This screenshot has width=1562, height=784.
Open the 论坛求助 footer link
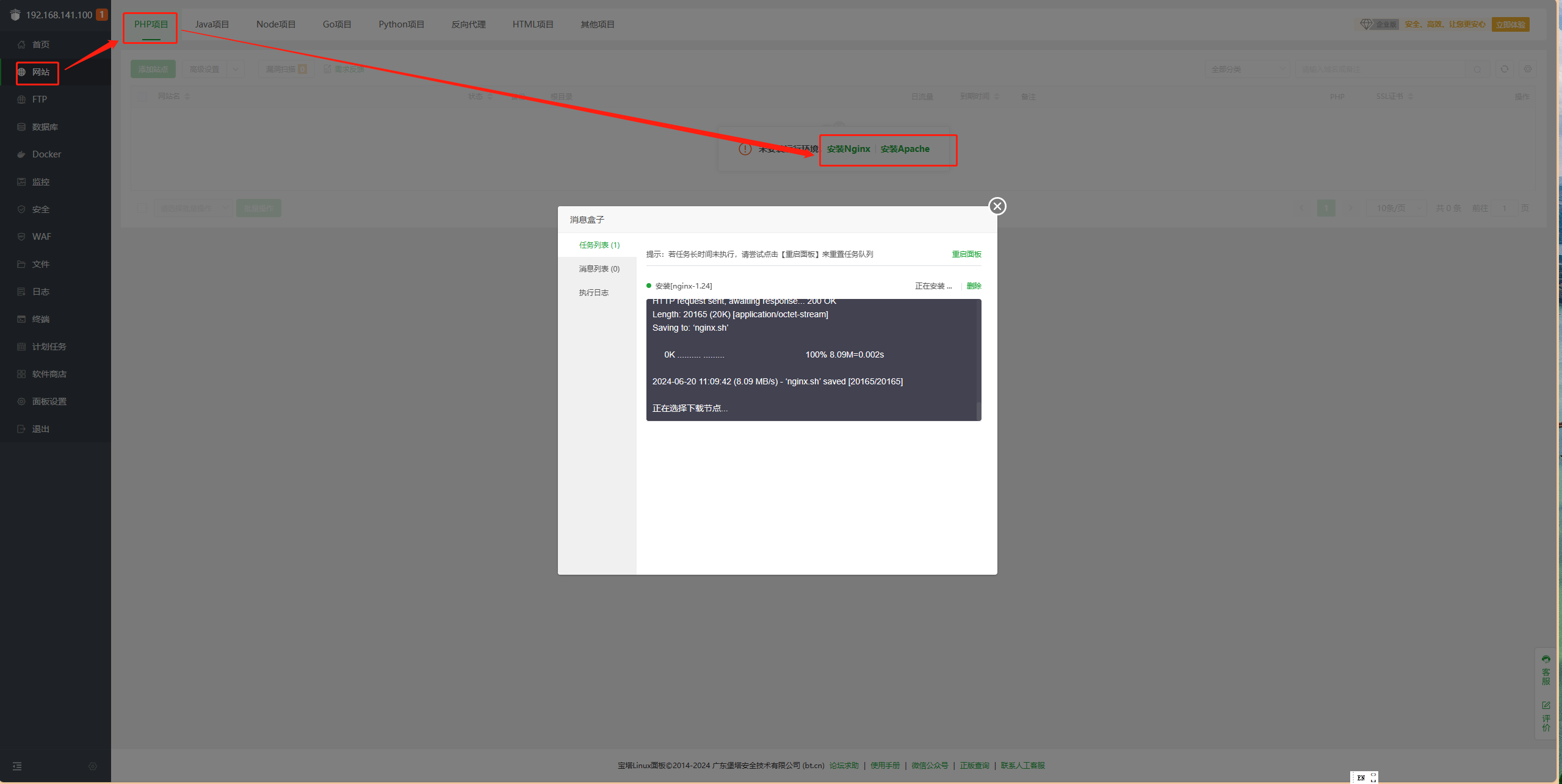[844, 766]
